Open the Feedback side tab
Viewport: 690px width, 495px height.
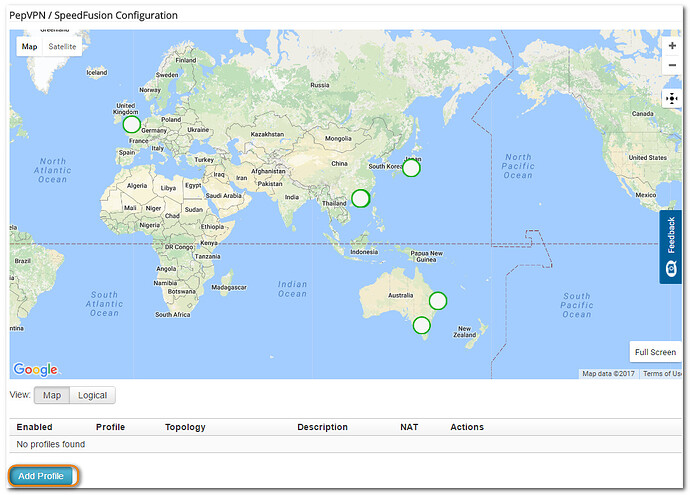pos(670,247)
